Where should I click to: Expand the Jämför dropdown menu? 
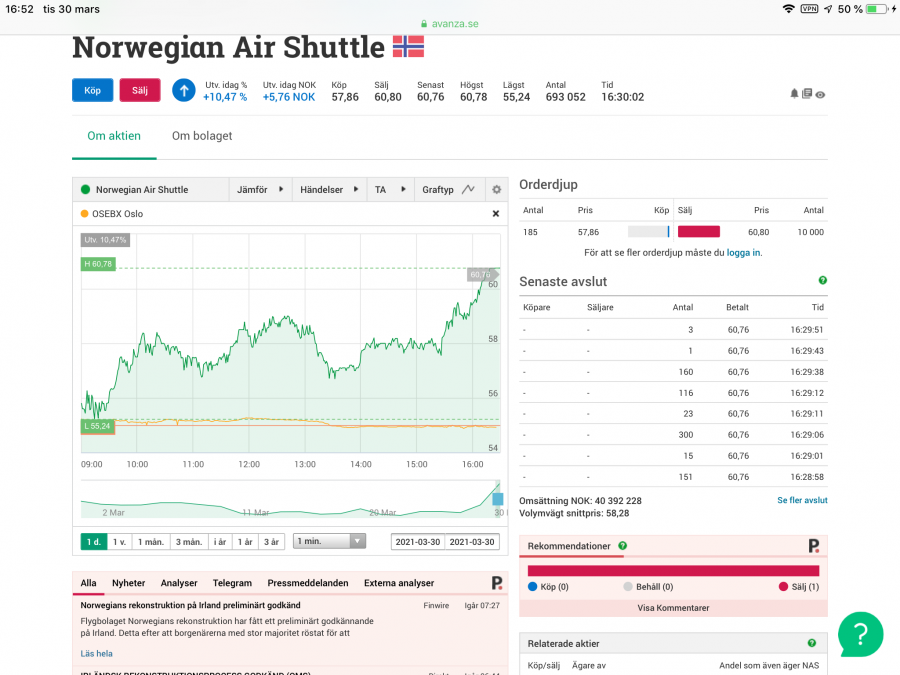258,189
